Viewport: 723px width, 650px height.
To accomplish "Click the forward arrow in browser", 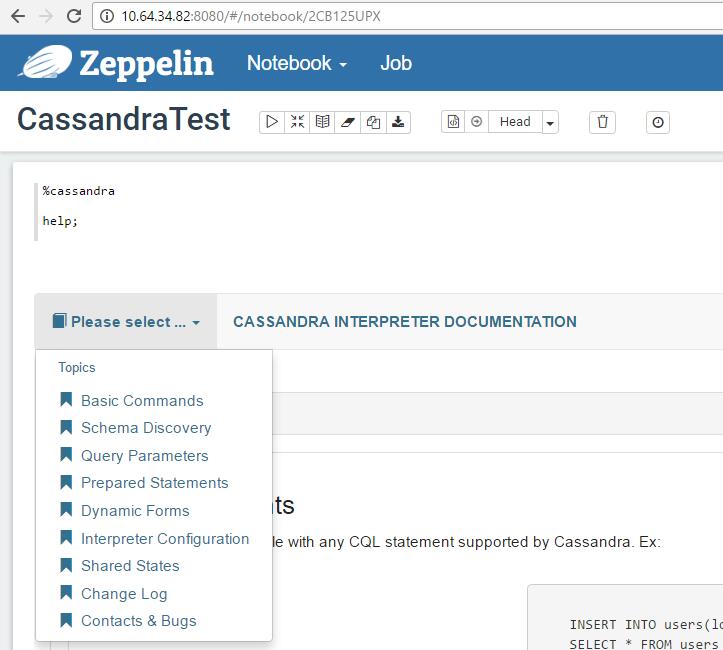I will tap(46, 16).
